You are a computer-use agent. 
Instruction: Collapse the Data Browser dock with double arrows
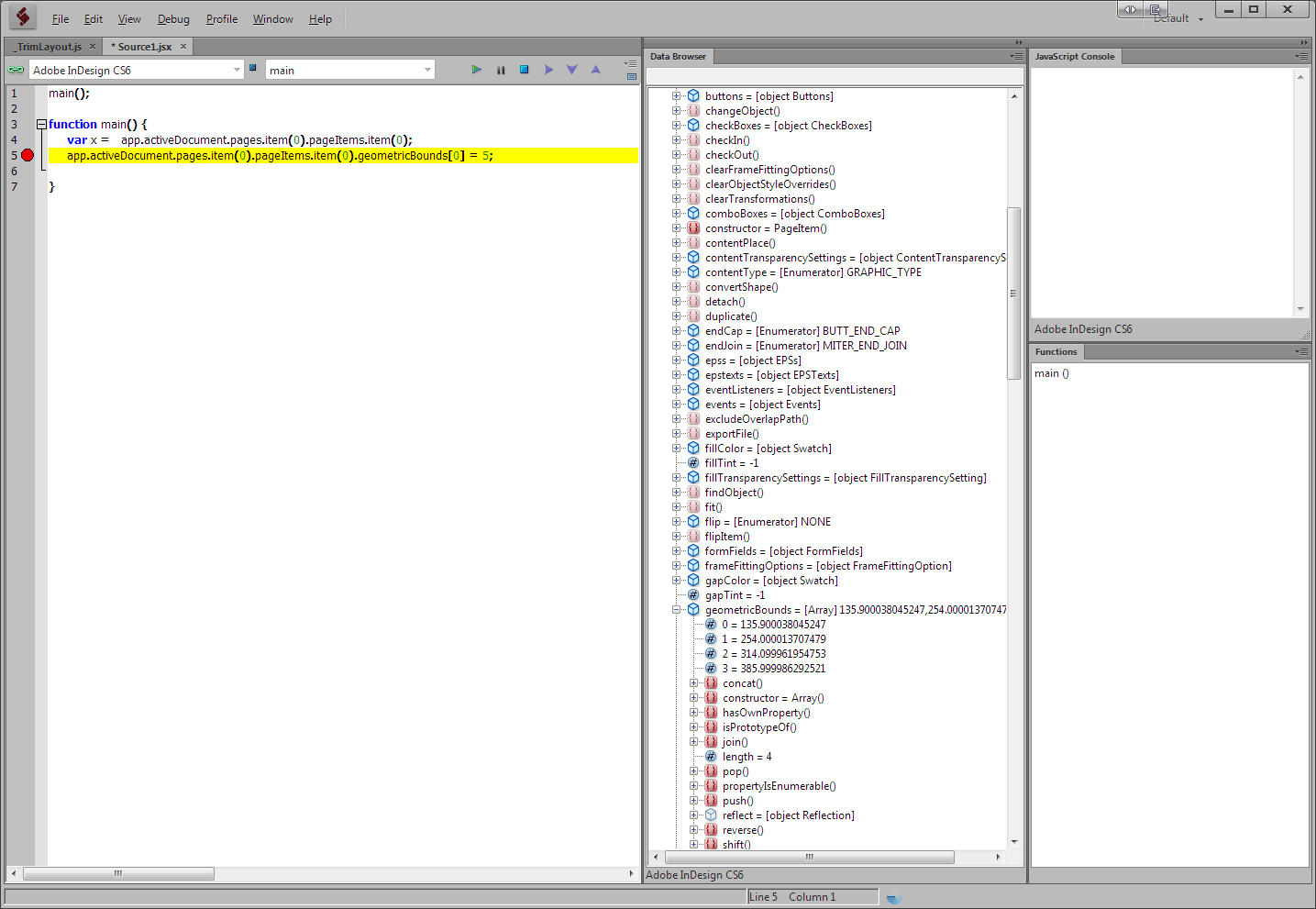(1019, 43)
